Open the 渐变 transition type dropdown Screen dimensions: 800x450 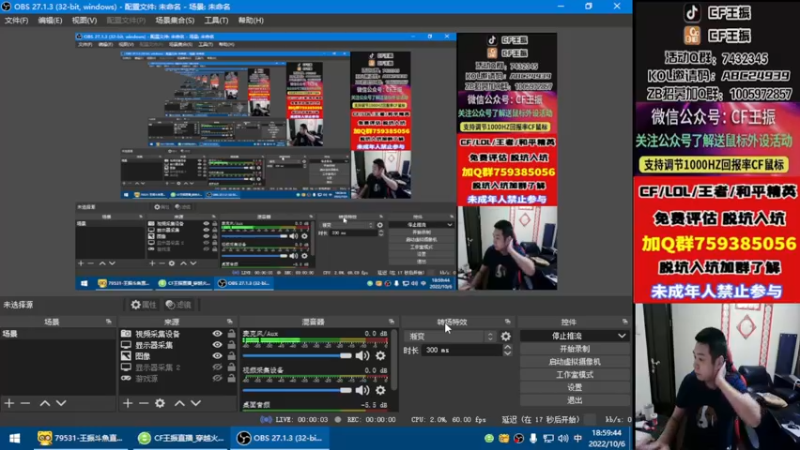coord(451,336)
